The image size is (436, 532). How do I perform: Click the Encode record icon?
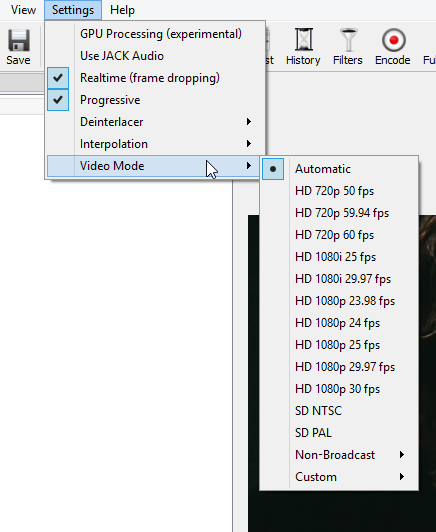coord(394,40)
